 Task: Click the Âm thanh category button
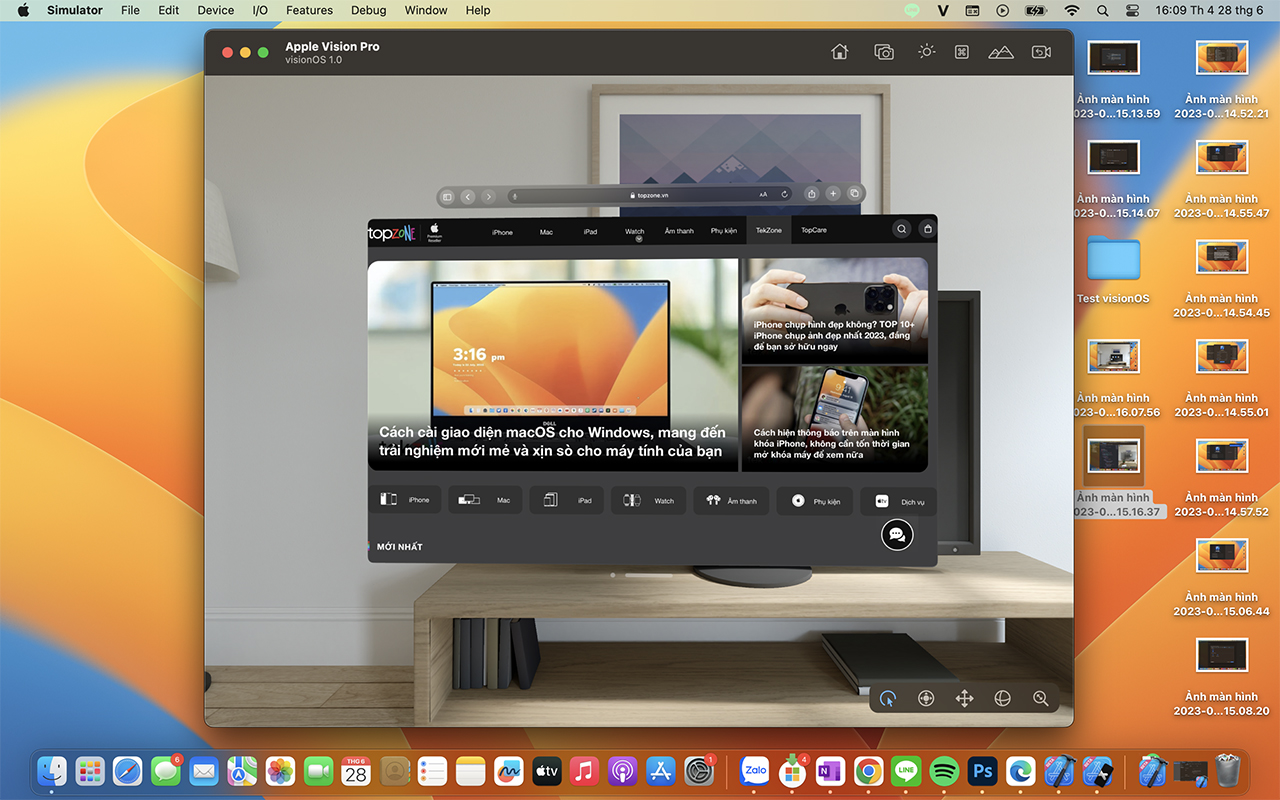732,500
